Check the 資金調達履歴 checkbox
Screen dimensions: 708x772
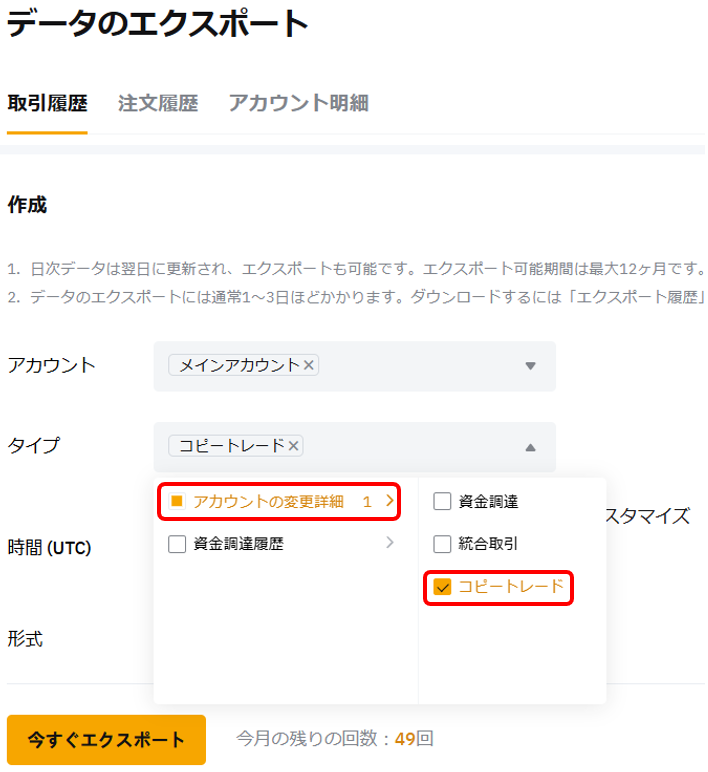(x=177, y=544)
